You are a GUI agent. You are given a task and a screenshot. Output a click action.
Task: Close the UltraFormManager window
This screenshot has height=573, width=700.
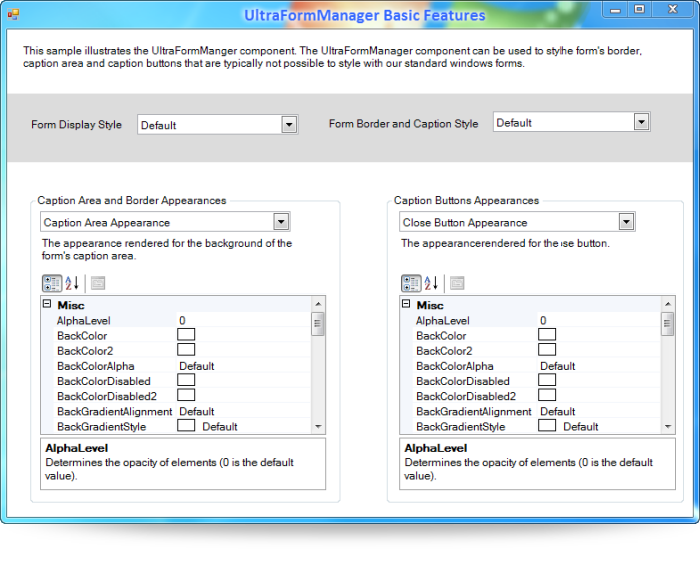click(673, 9)
